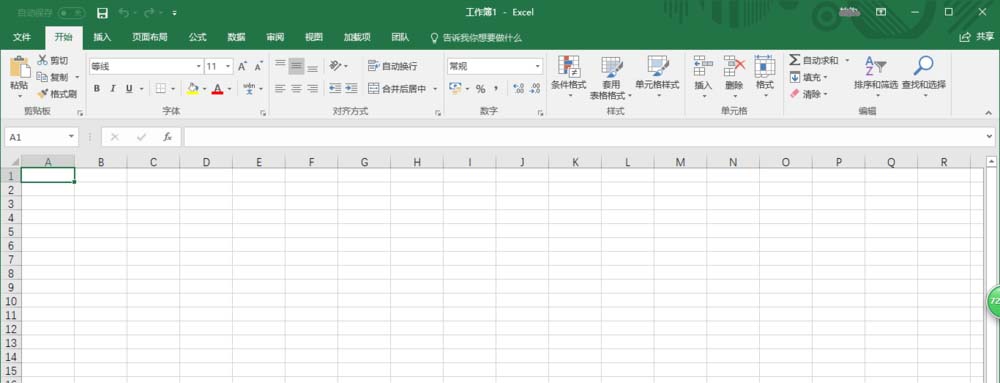Switch to the 插入 tab

(x=102, y=38)
